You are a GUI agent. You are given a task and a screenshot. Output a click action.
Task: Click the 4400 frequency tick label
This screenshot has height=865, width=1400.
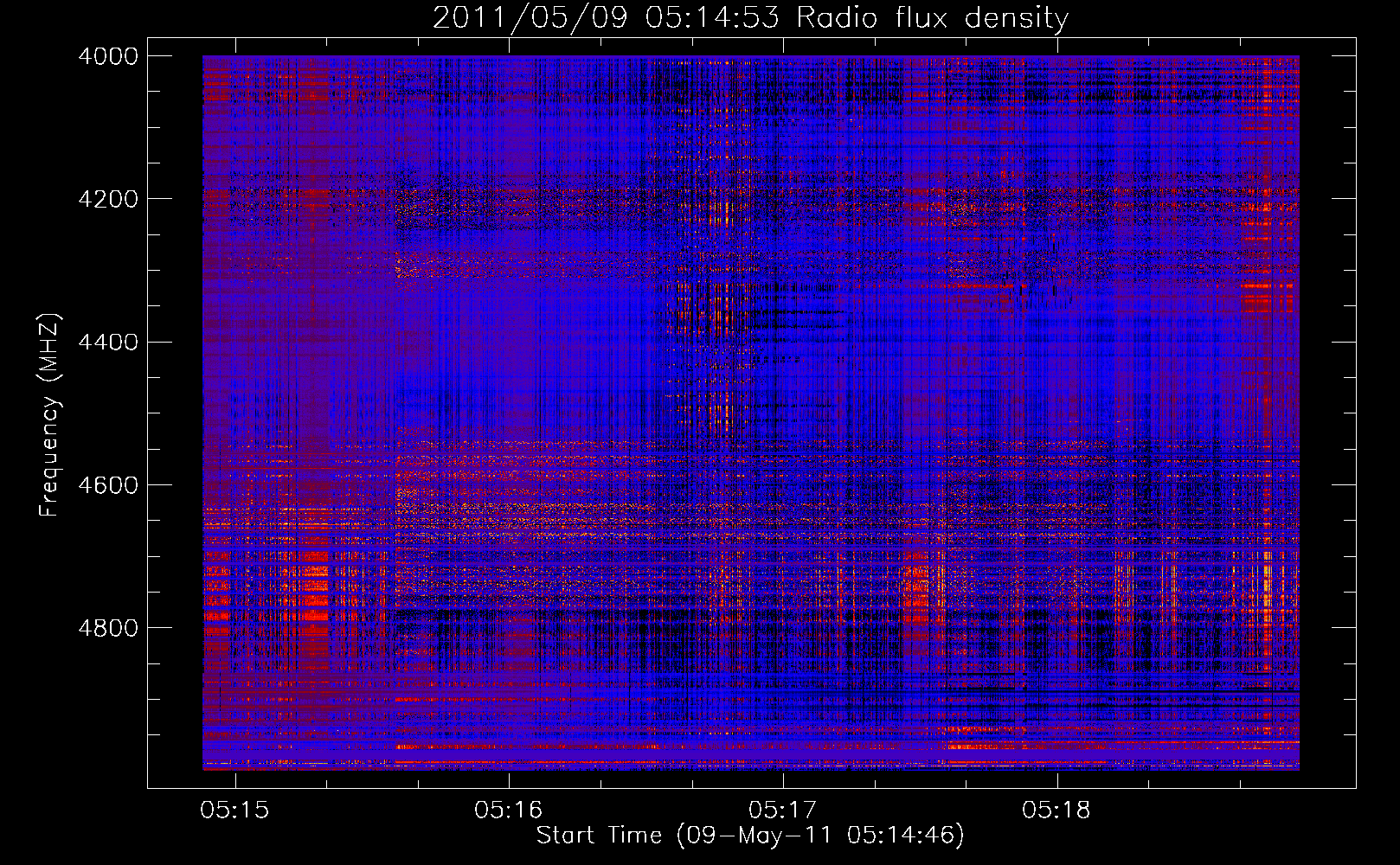(108, 343)
